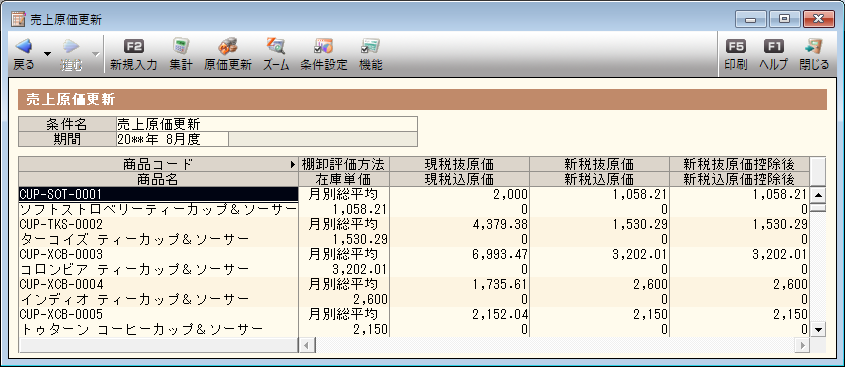Click the horizontal scrollbar left arrow
Screen dimensions: 845x367
click(307, 345)
